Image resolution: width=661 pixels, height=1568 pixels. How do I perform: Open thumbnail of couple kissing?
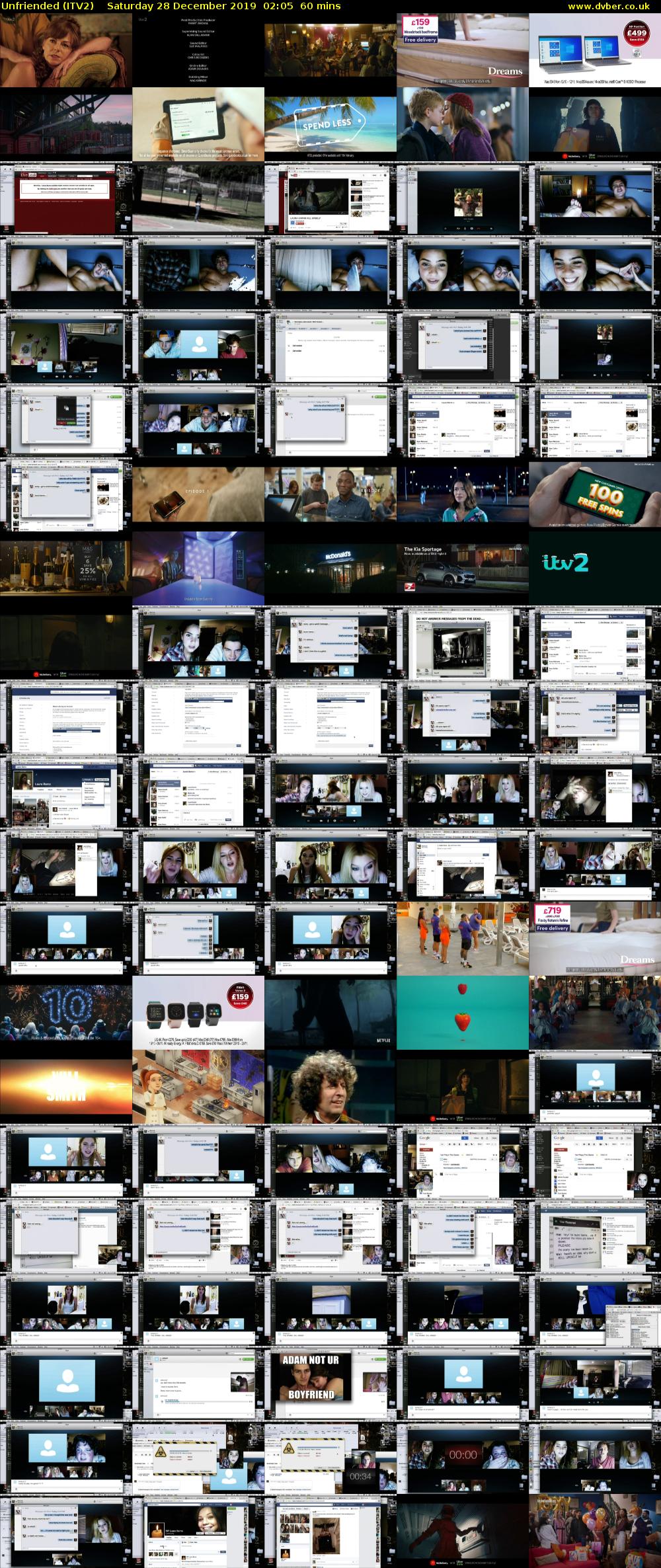pyautogui.click(x=463, y=124)
